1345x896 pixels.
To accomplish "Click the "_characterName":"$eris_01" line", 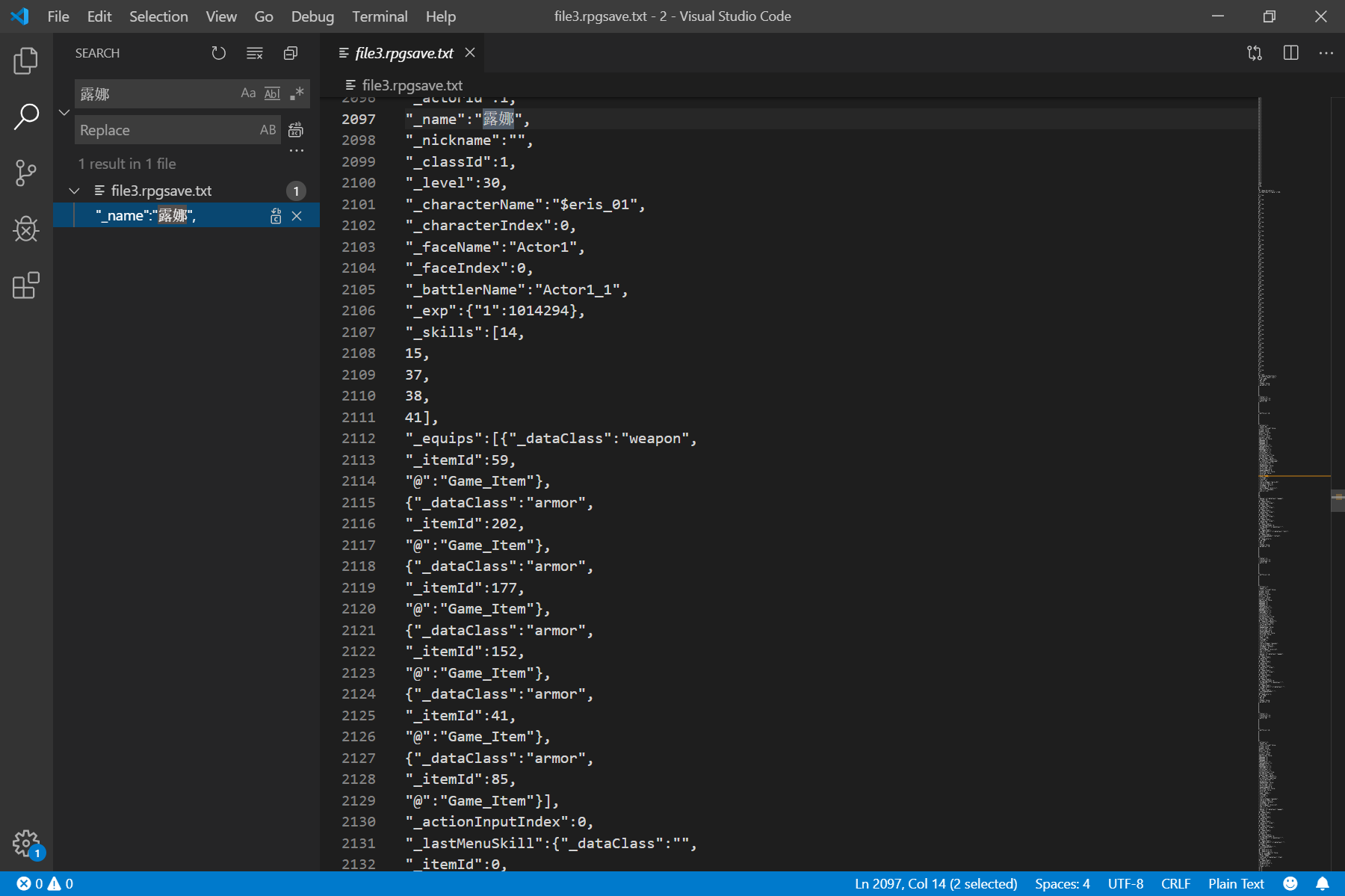I will 525,205.
